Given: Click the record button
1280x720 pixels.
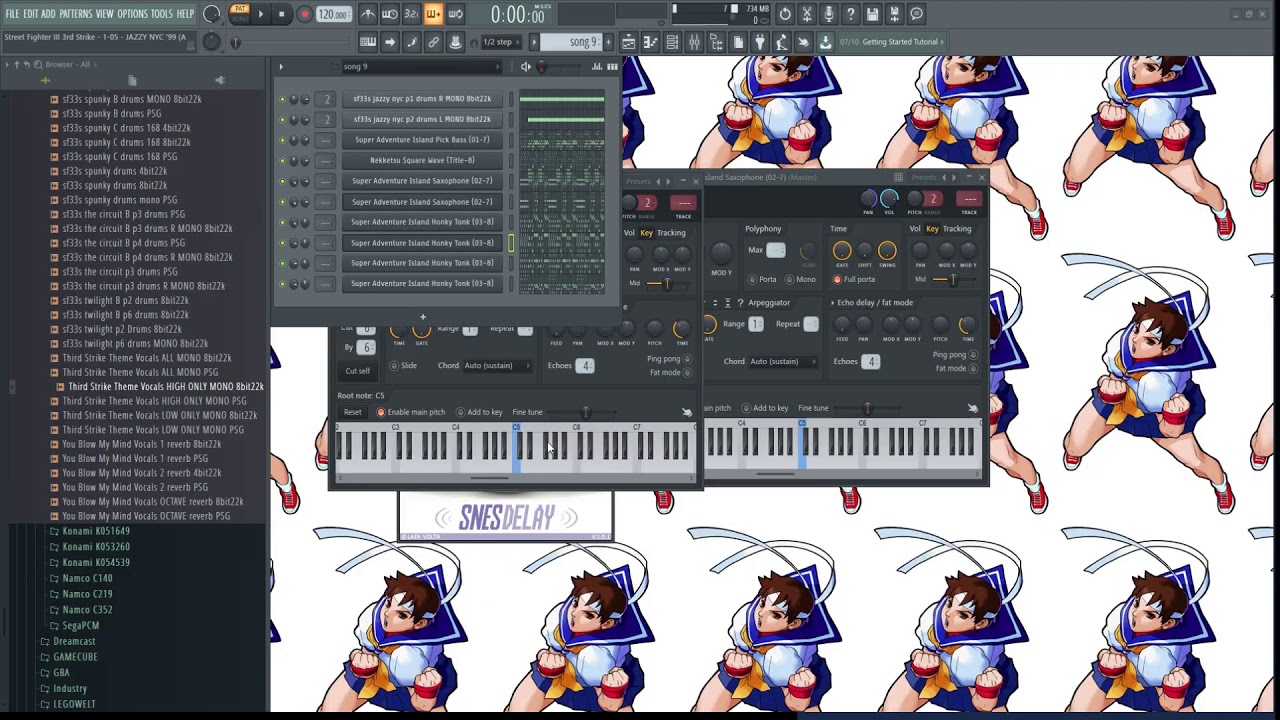Looking at the screenshot, I should 304,14.
